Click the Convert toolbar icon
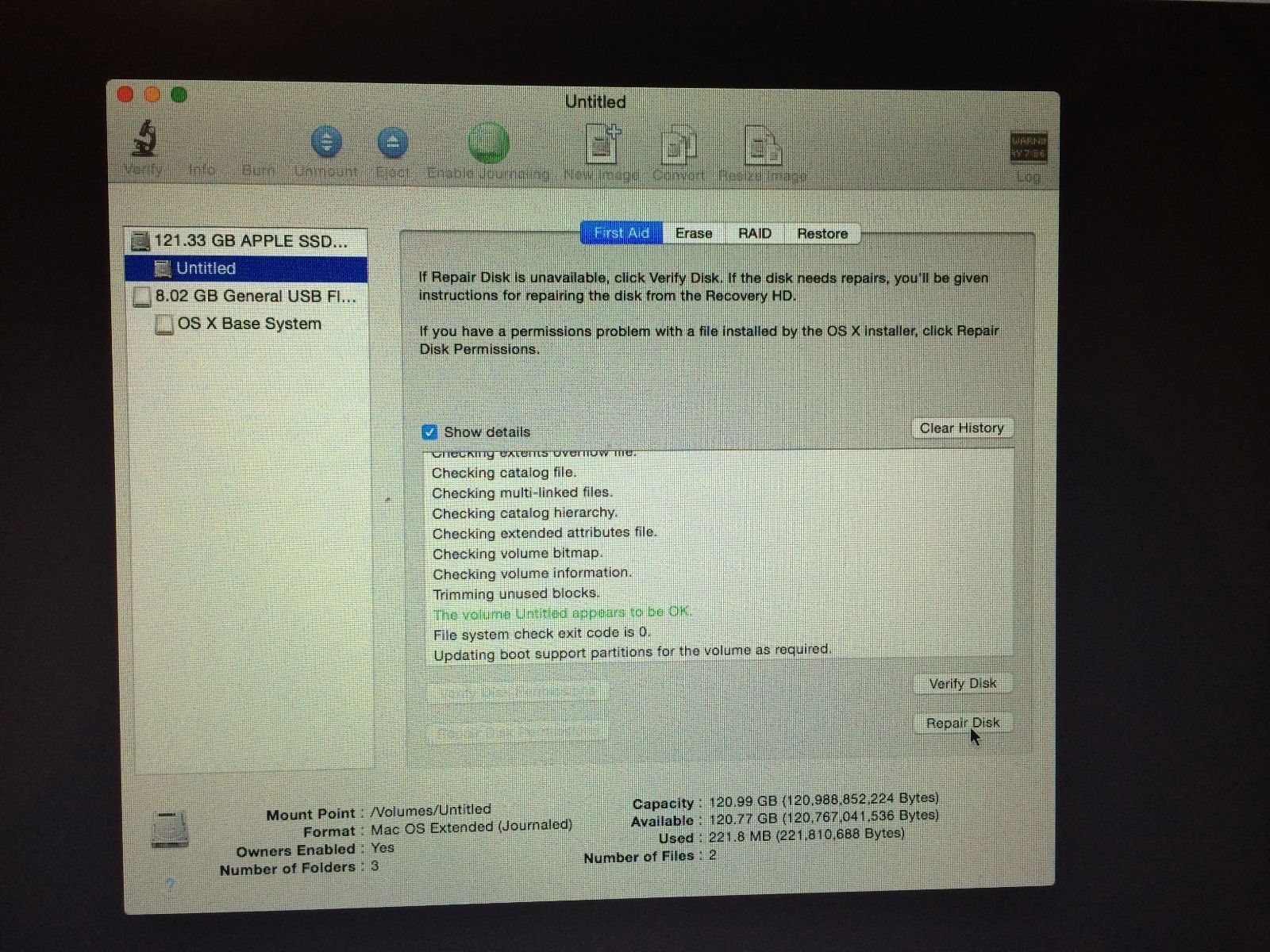 (679, 146)
